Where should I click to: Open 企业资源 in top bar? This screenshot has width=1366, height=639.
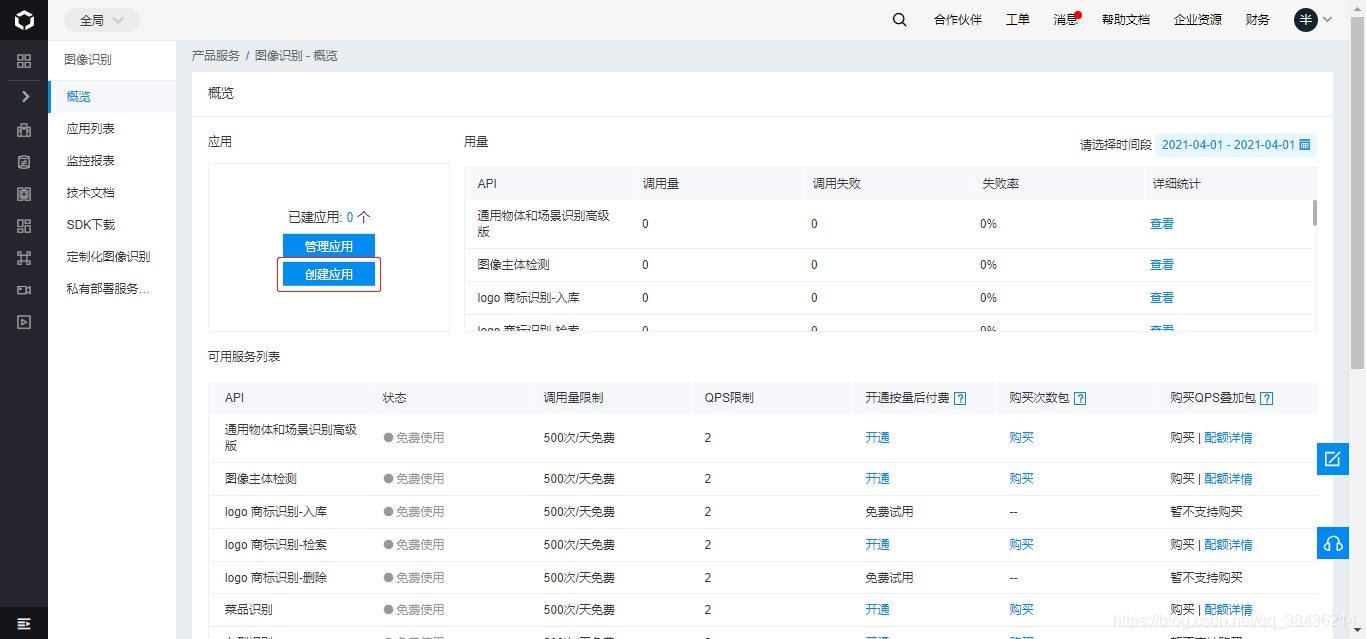(1197, 20)
